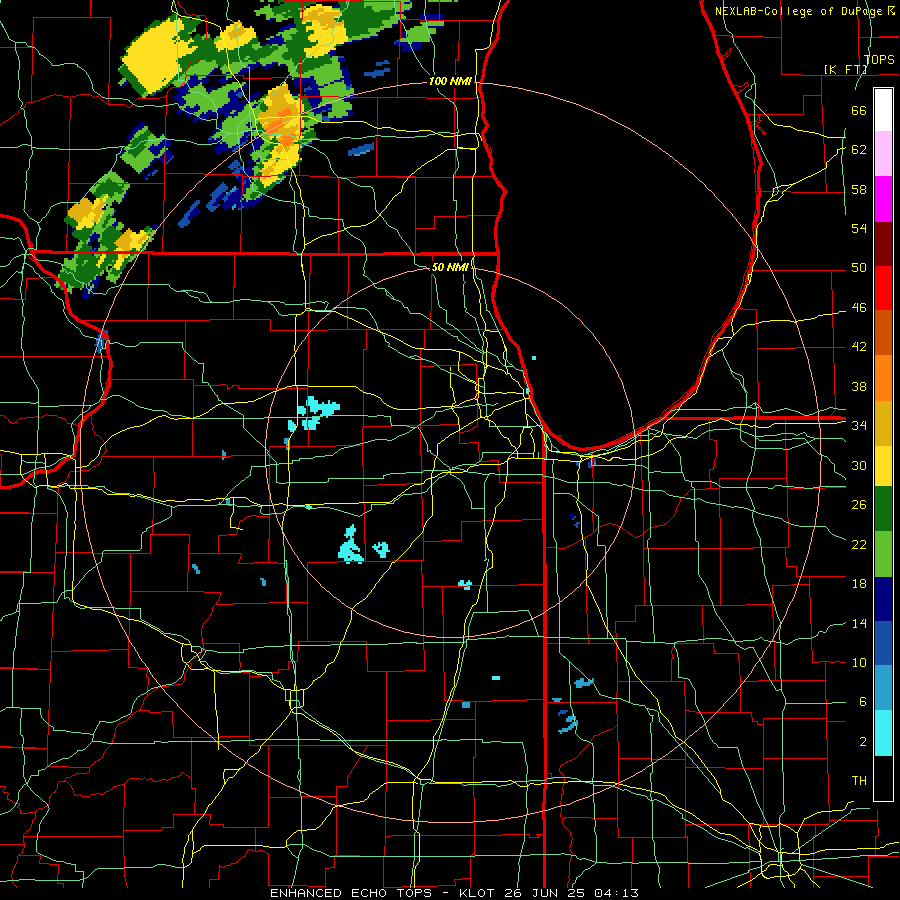Screen dimensions: 900x900
Task: Click the "30" legend value
Action: 859,465
